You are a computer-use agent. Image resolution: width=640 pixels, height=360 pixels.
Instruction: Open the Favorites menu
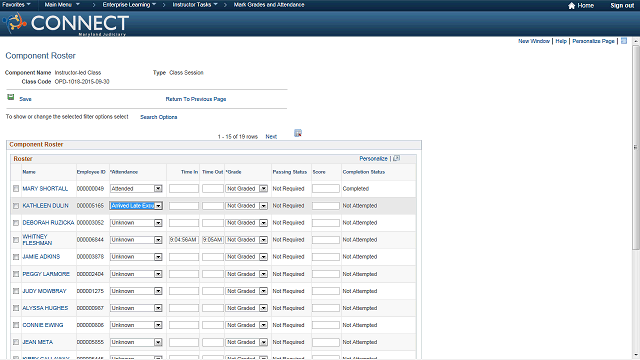point(16,5)
